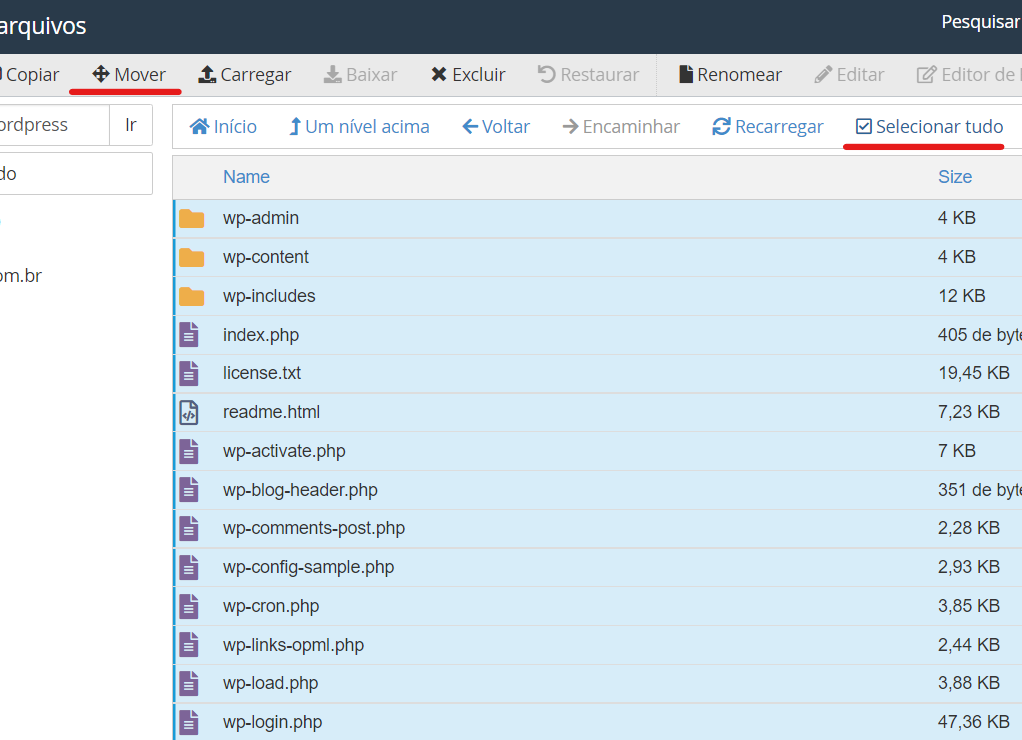Click the wp-config-sample.php file icon
Screen dimensions: 1022x740
click(x=189, y=567)
